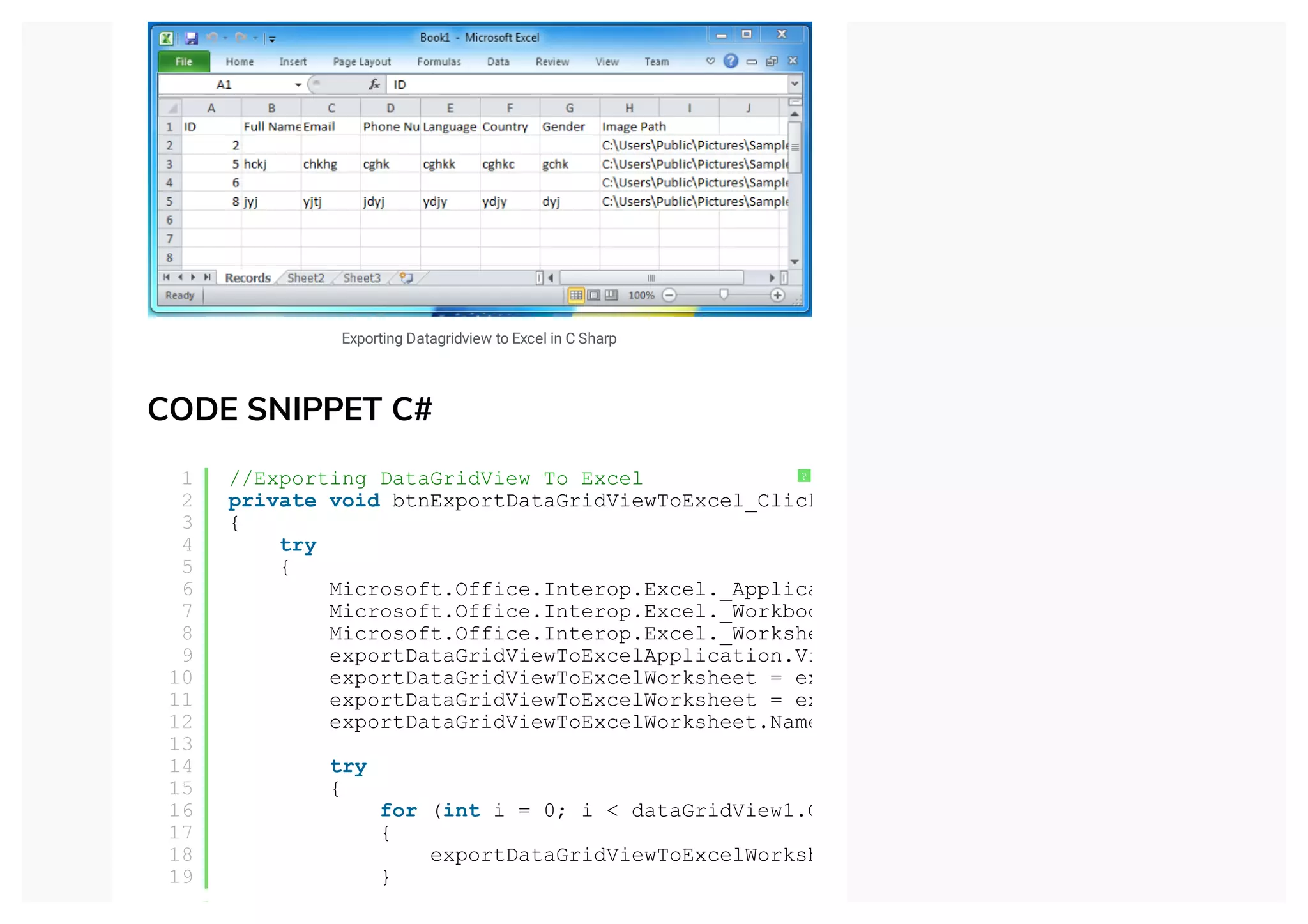Close the workbook window with the ribbon X
The width and height of the screenshot is (1308, 924).
793,61
